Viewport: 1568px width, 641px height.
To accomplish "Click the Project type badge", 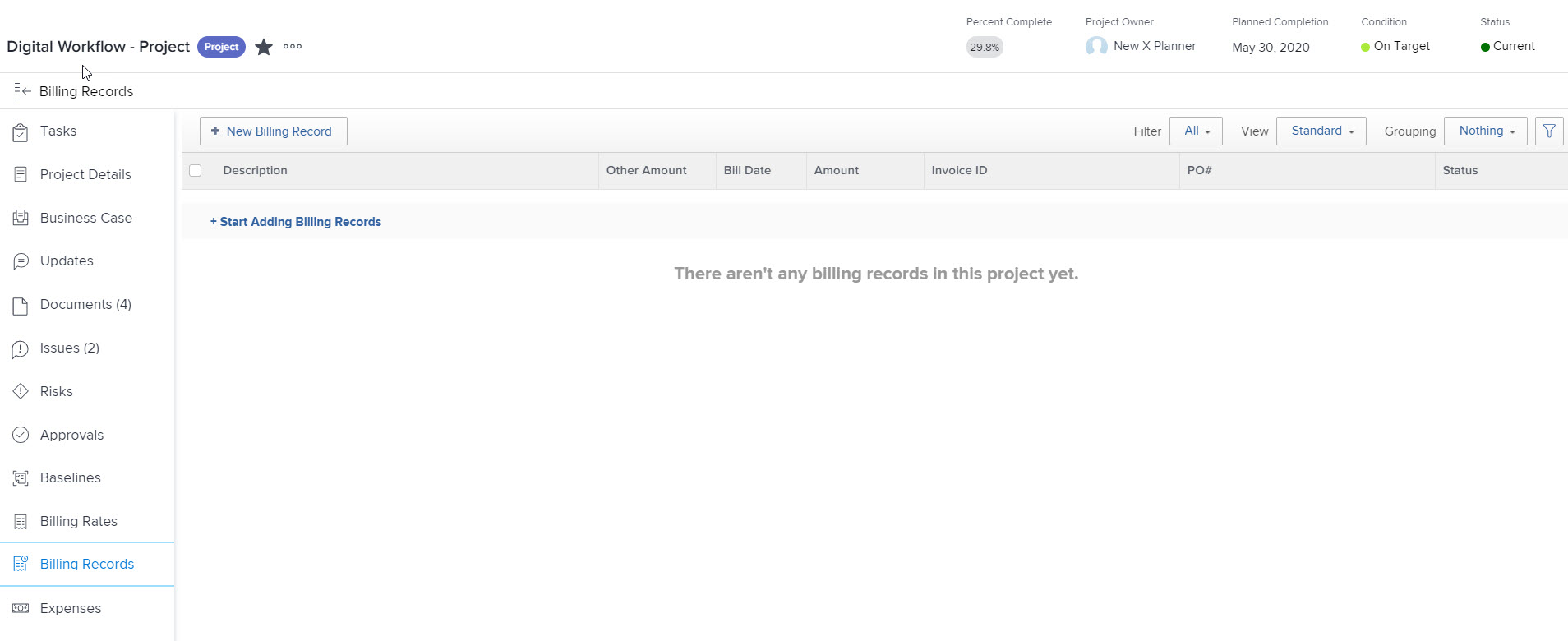I will (x=221, y=47).
